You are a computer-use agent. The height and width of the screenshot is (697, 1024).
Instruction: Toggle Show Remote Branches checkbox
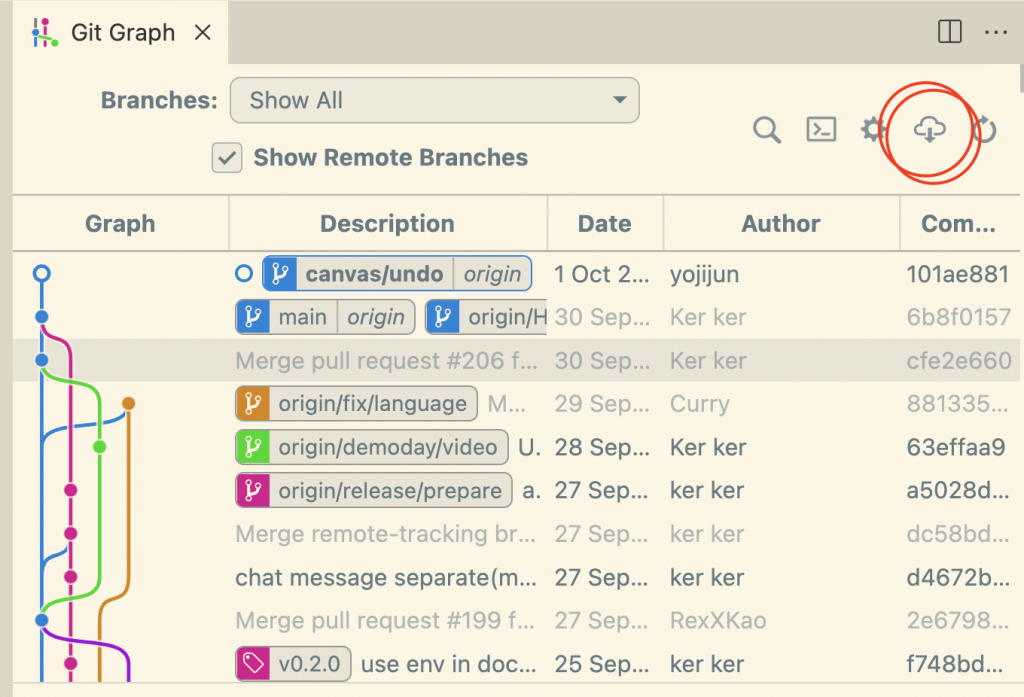point(228,157)
